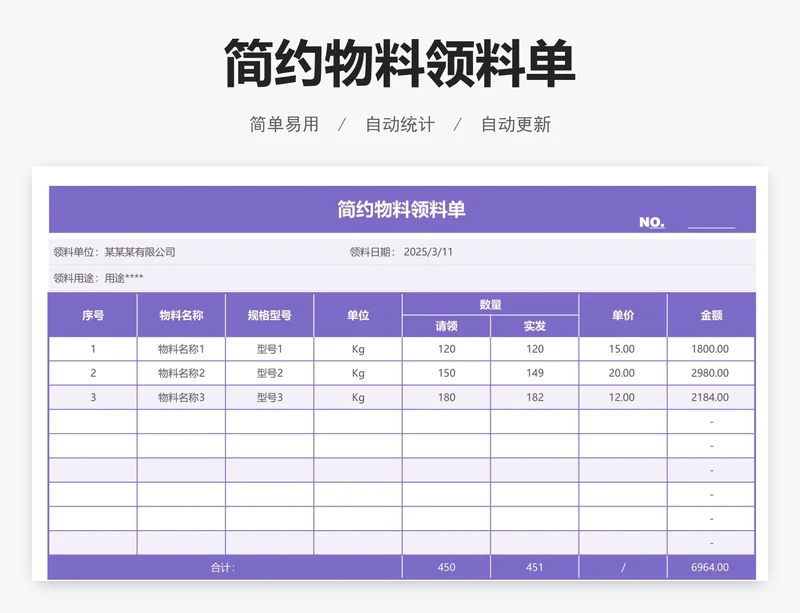Select issued quantity 149
The width and height of the screenshot is (800, 613).
point(535,373)
